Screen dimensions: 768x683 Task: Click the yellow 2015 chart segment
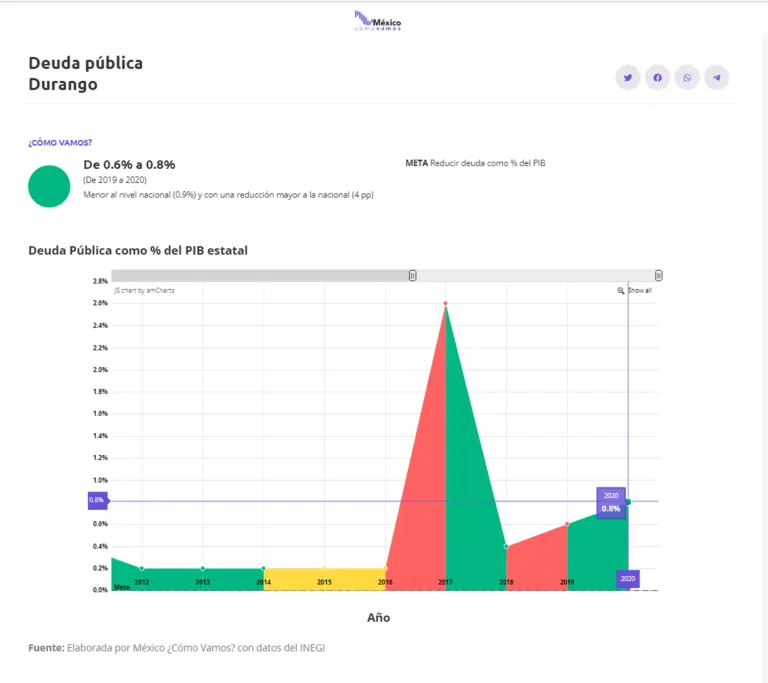coord(324,579)
